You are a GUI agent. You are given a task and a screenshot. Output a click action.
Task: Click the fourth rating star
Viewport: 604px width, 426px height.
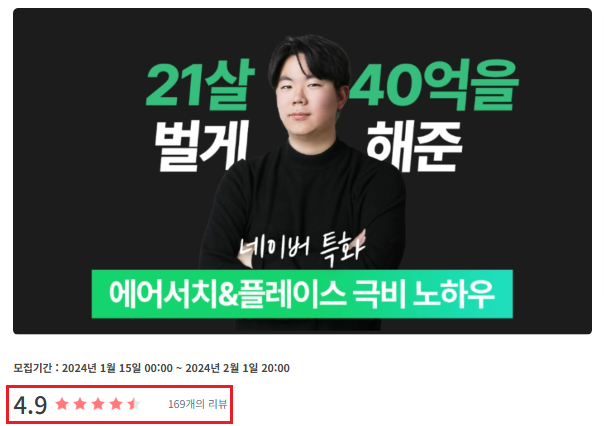tap(116, 404)
